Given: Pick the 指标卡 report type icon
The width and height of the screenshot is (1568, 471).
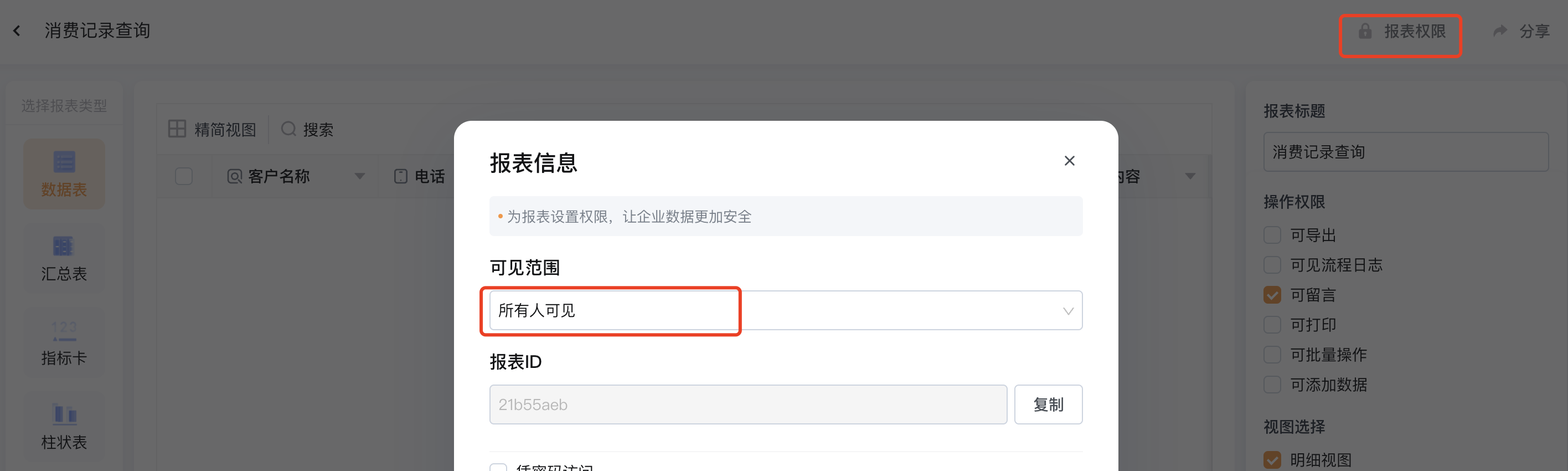Looking at the screenshot, I should (64, 330).
